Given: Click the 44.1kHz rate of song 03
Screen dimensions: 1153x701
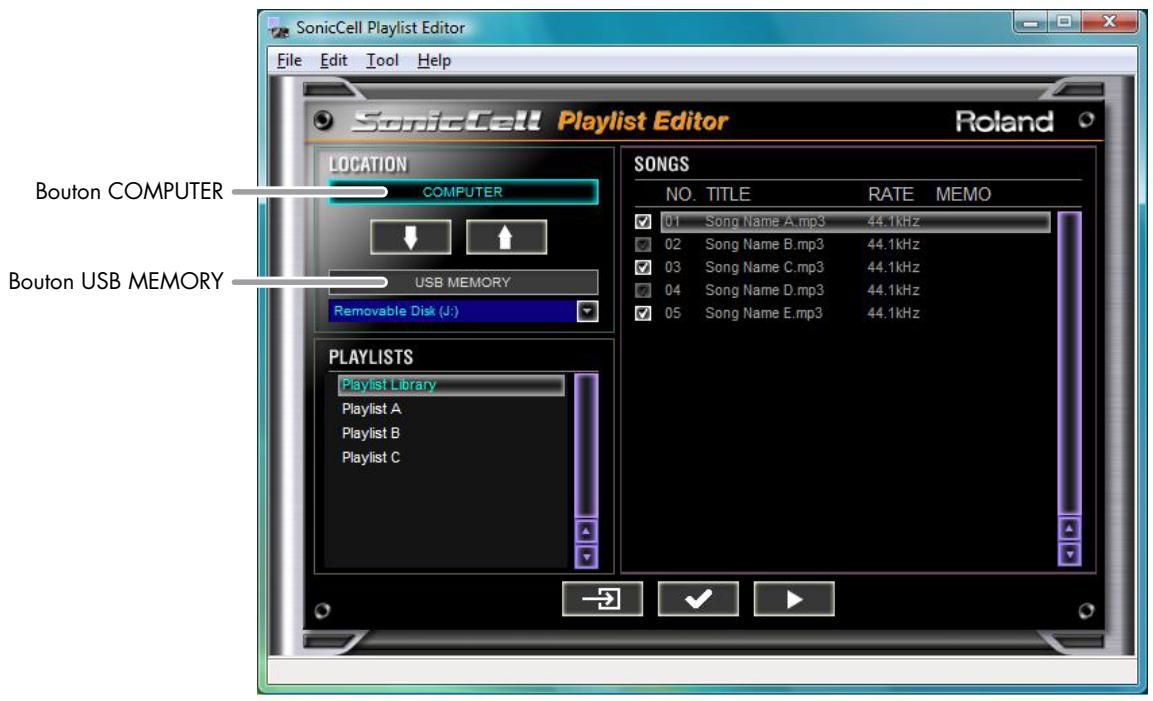Looking at the screenshot, I should click(x=893, y=267).
